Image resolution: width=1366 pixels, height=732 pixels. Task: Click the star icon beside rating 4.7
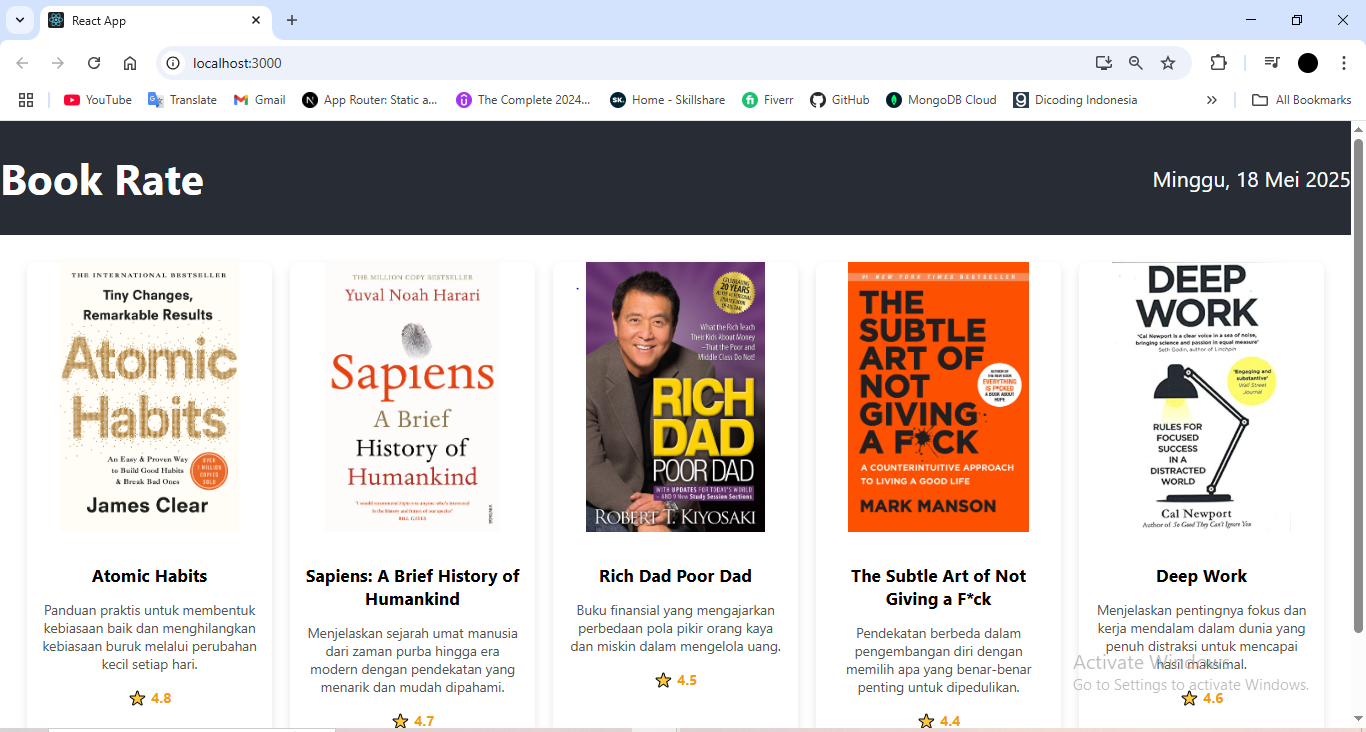(400, 721)
